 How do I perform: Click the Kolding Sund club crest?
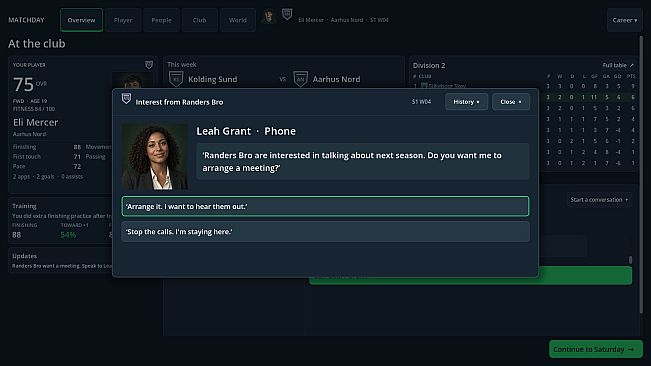(x=176, y=79)
